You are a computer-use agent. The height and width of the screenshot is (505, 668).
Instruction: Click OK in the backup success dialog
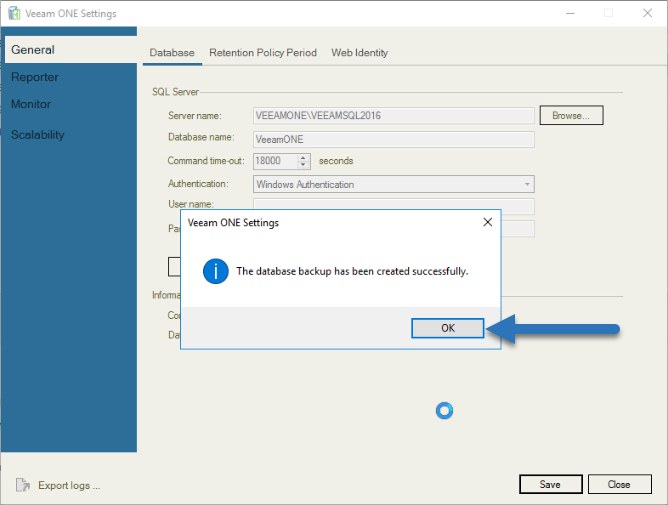coord(447,328)
